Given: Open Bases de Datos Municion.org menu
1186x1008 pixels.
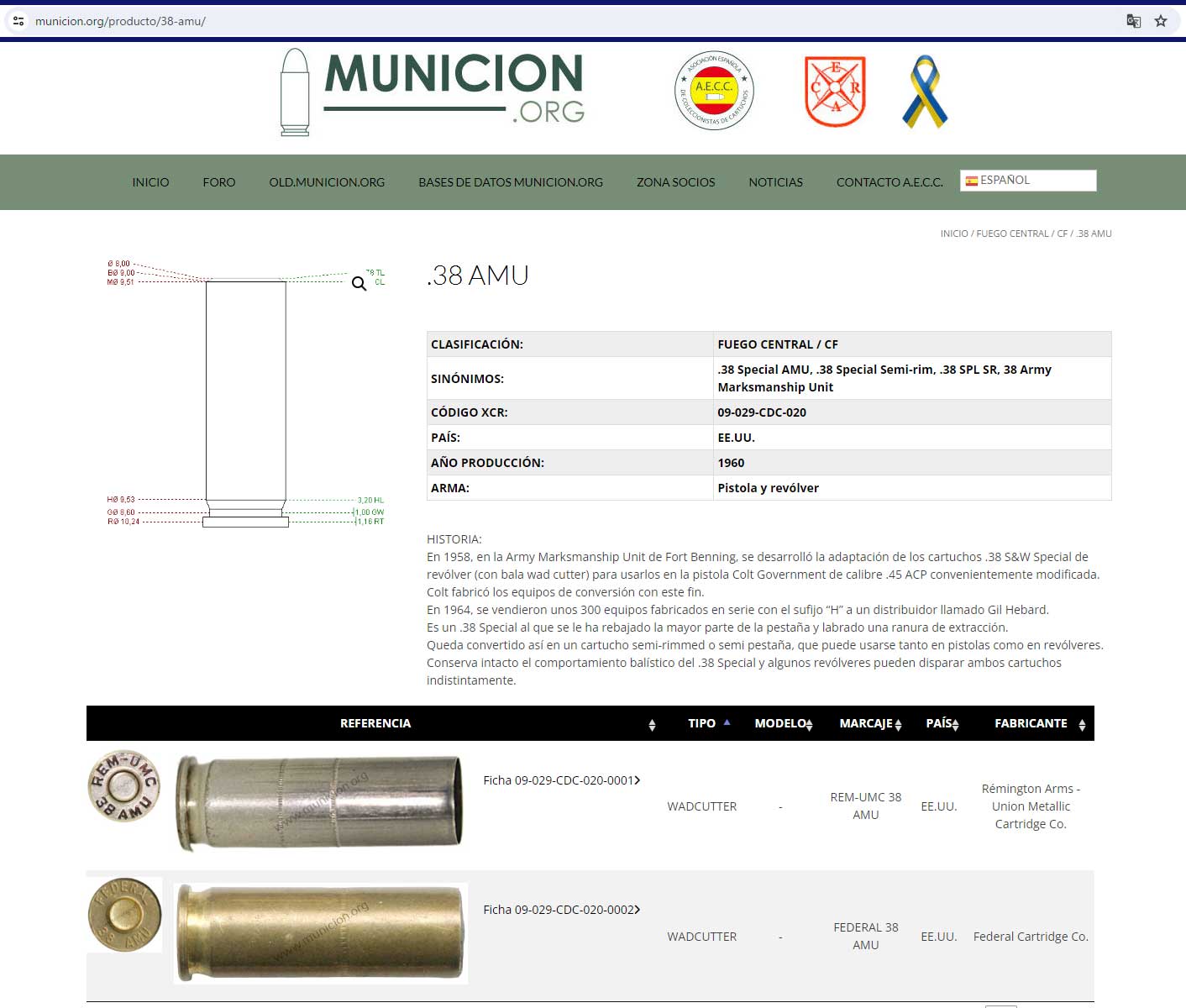Looking at the screenshot, I should point(510,182).
